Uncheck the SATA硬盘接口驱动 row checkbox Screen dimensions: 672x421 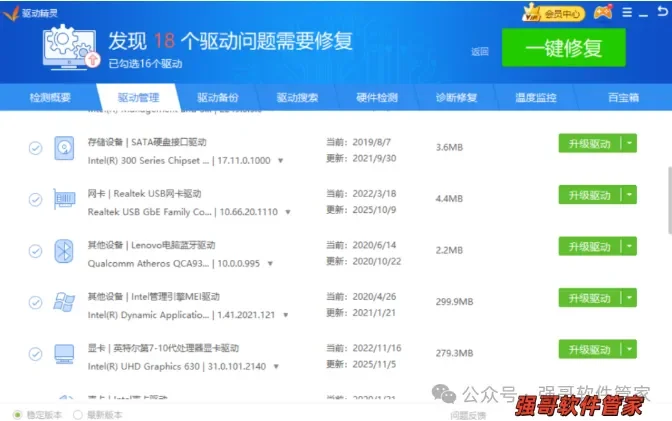36,148
